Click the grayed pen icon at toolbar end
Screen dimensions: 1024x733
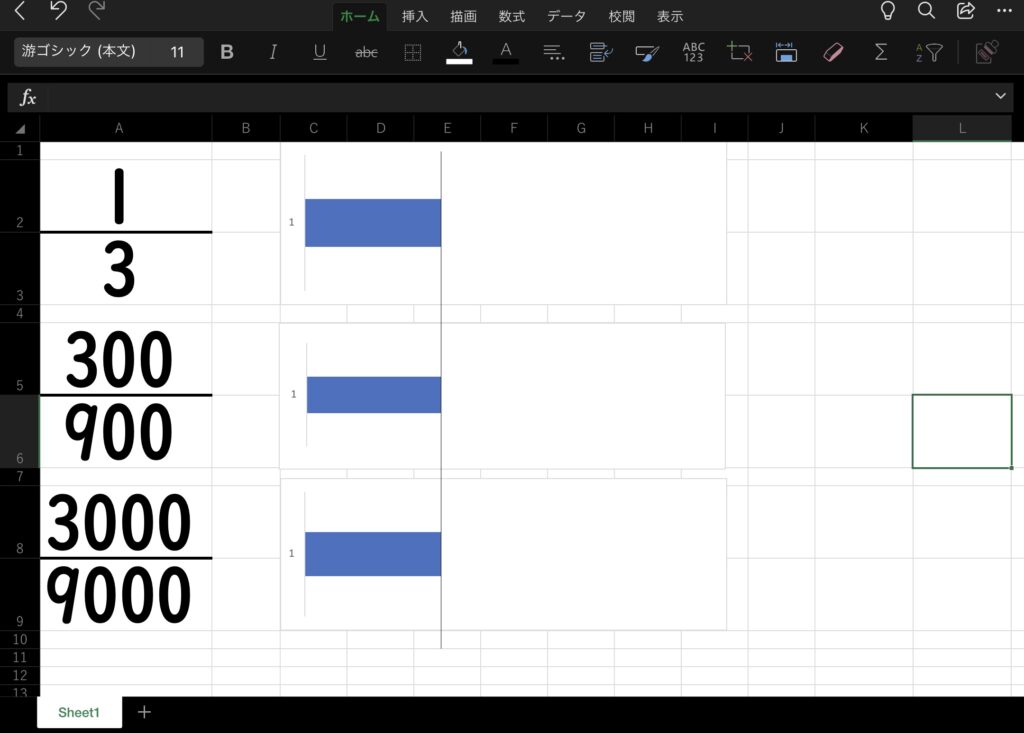click(987, 52)
